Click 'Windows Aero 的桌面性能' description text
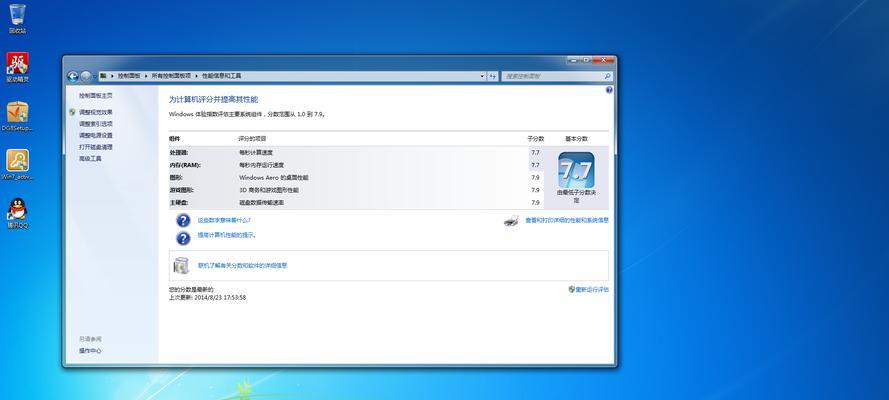 [274, 178]
